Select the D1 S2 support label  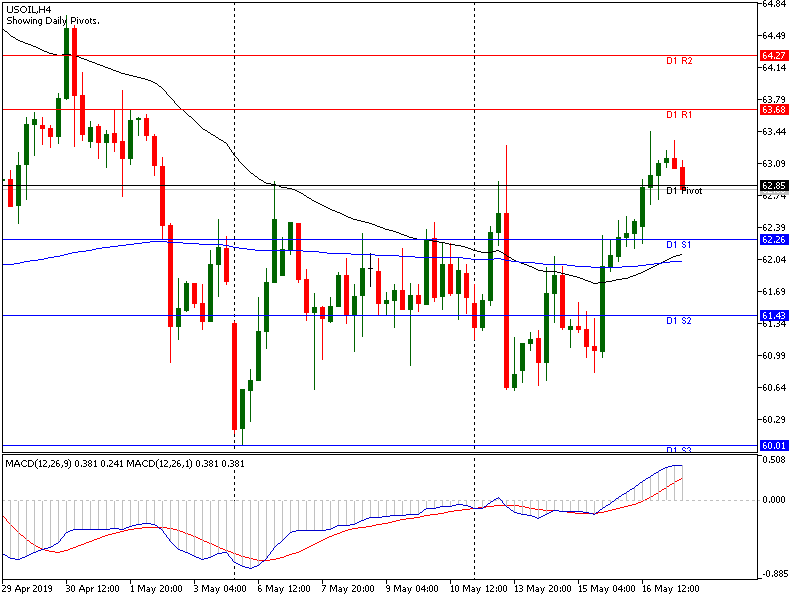(x=680, y=321)
